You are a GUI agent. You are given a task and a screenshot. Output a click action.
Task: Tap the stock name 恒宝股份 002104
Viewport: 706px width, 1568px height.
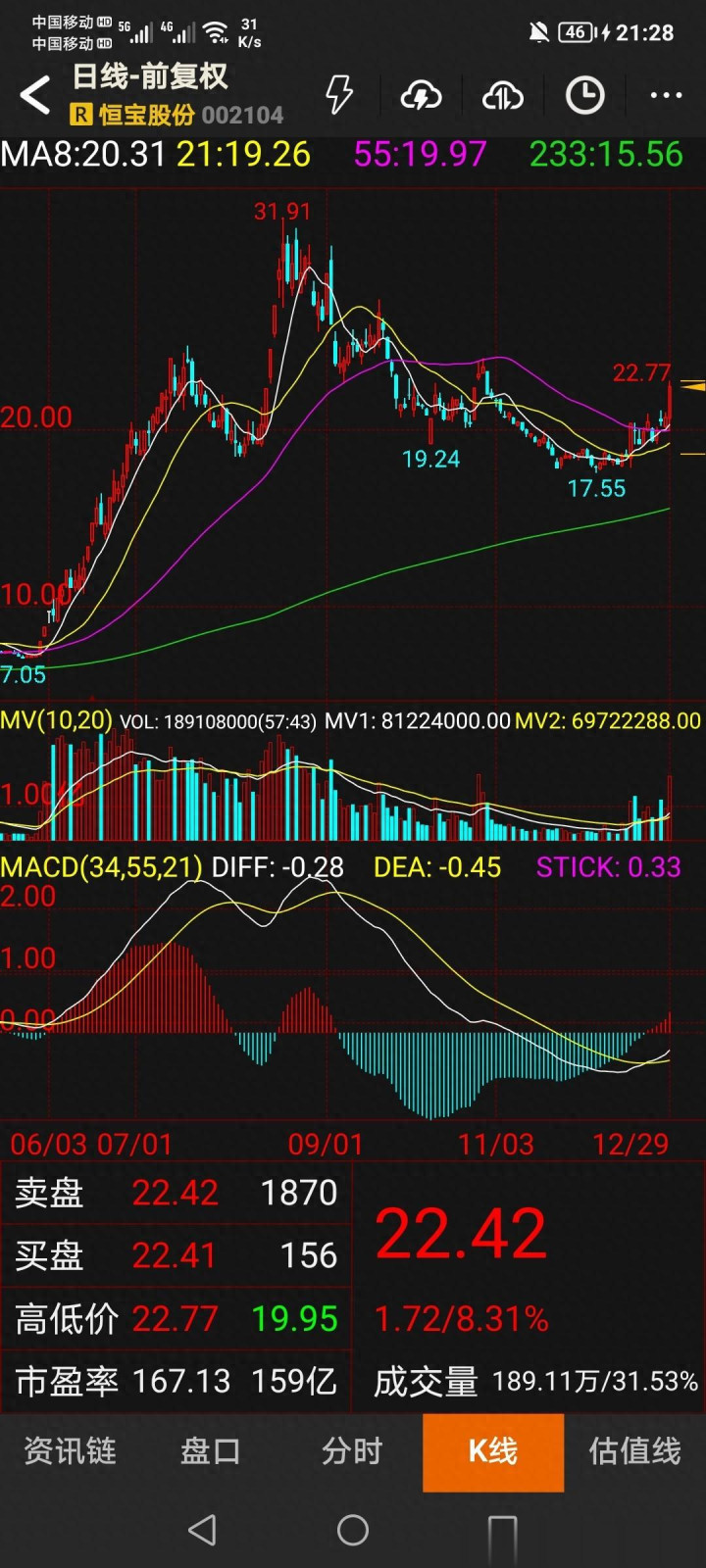pos(190,116)
